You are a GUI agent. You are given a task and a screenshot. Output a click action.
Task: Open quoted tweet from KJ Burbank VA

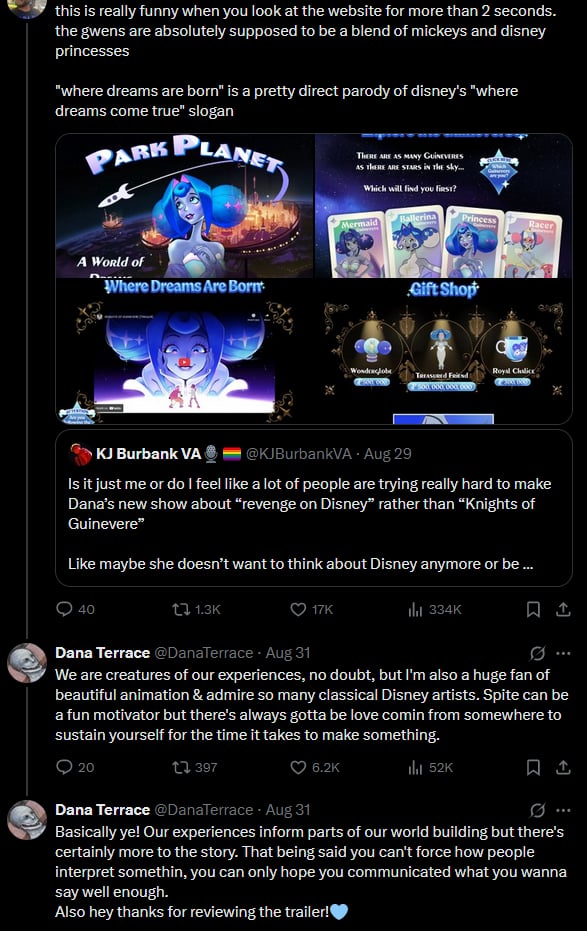pyautogui.click(x=313, y=508)
